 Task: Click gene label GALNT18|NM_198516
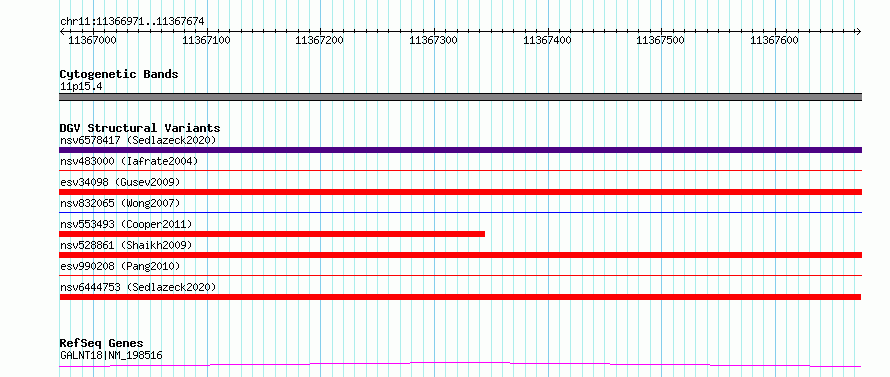pyautogui.click(x=111, y=356)
